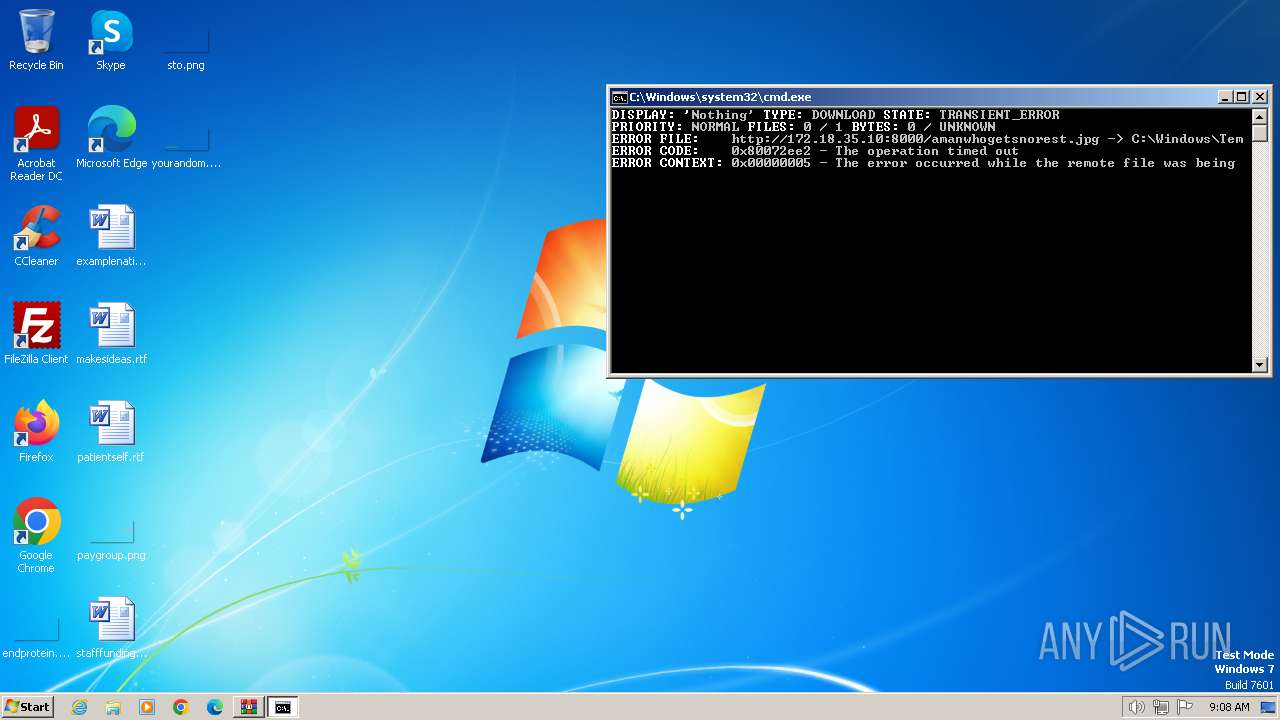Click the cmd vertical scrollbar thumb
This screenshot has height=720, width=1280.
(1260, 133)
